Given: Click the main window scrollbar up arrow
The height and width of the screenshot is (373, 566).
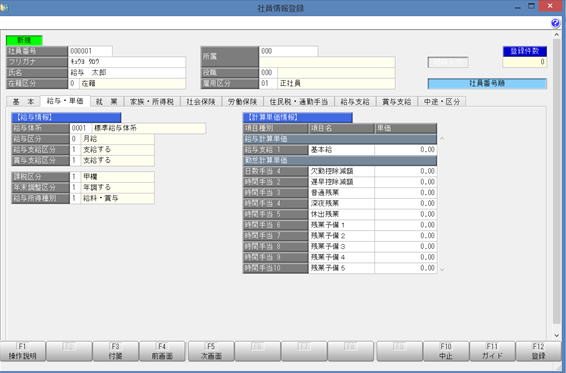Looking at the screenshot, I should coord(556,35).
